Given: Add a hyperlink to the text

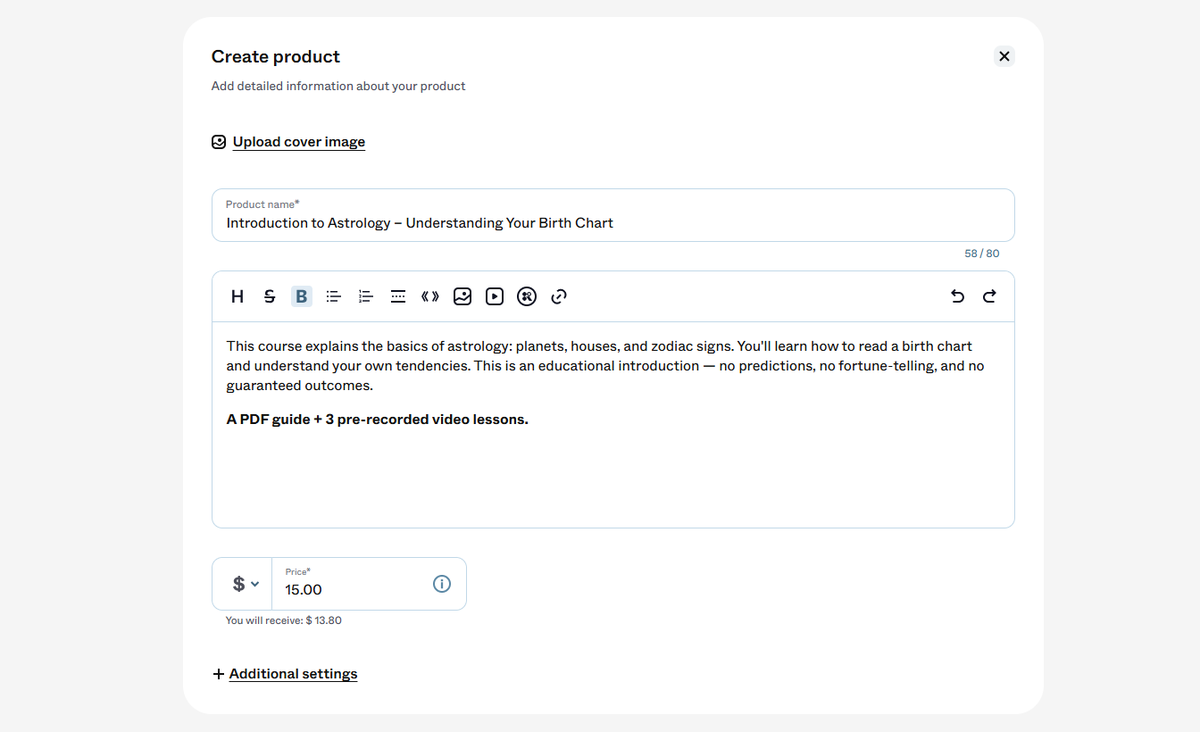Looking at the screenshot, I should pos(559,296).
